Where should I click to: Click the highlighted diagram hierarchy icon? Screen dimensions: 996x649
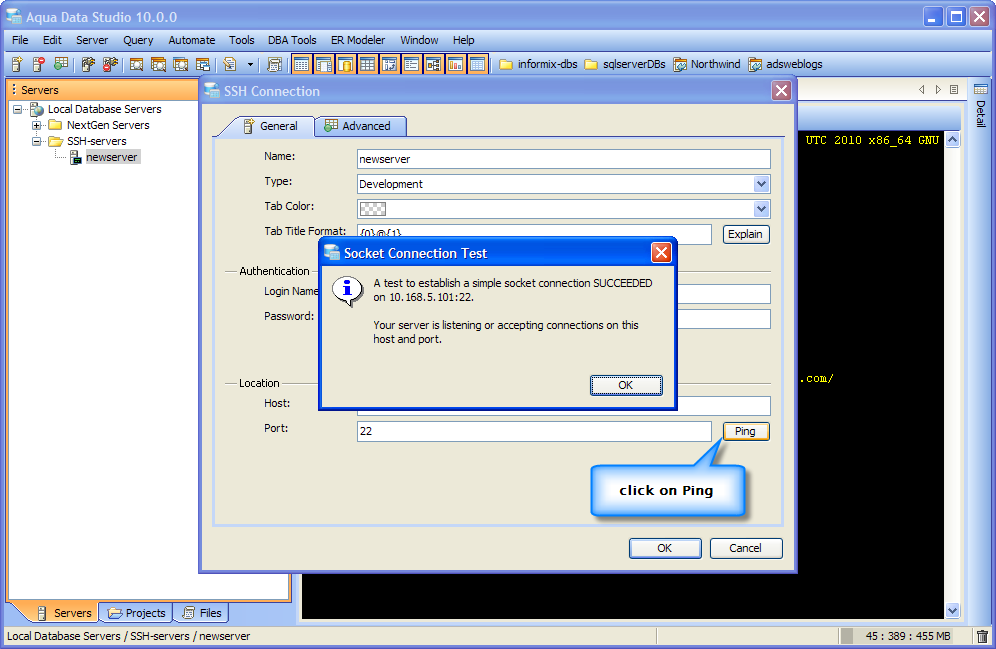point(434,64)
